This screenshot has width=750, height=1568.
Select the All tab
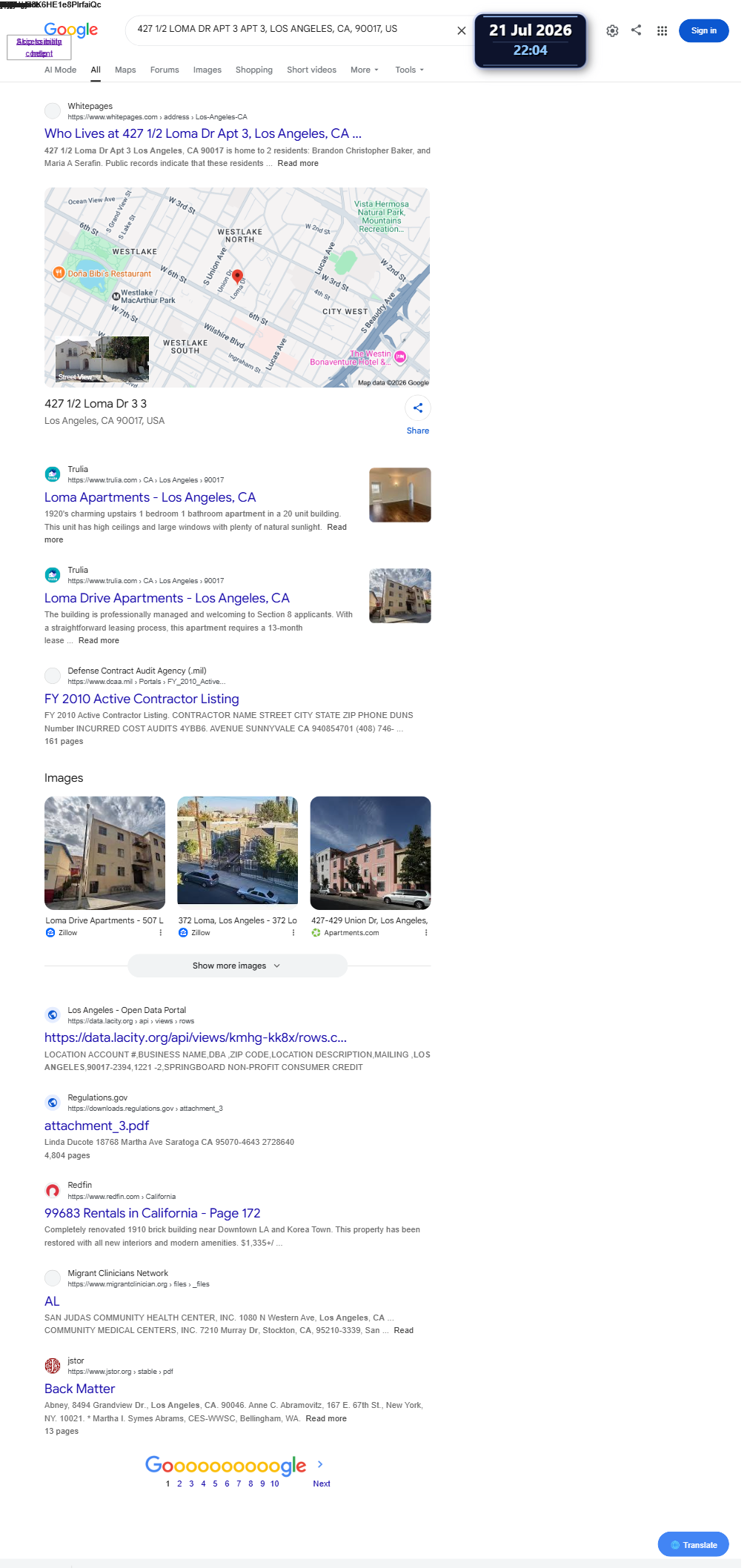pyautogui.click(x=96, y=70)
